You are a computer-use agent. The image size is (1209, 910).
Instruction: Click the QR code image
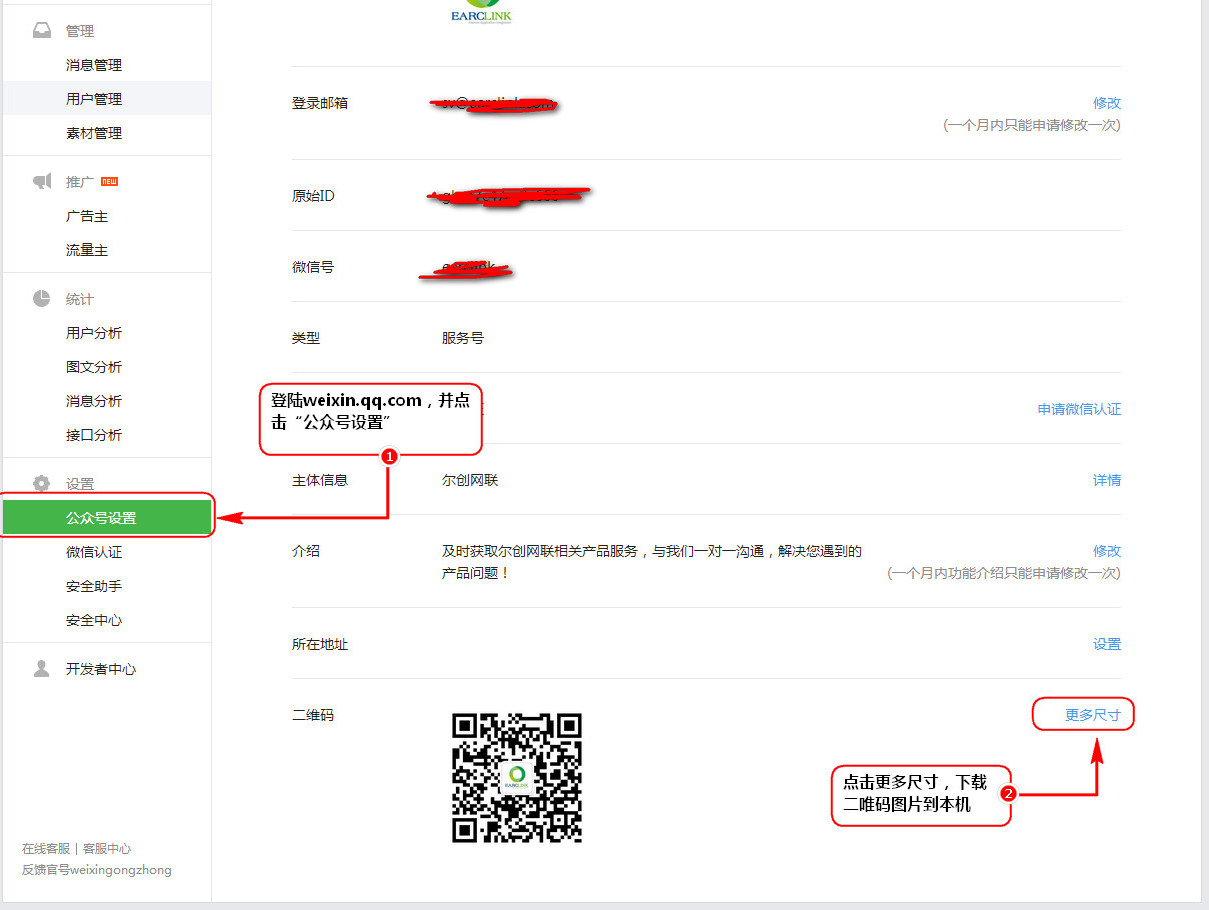point(516,777)
